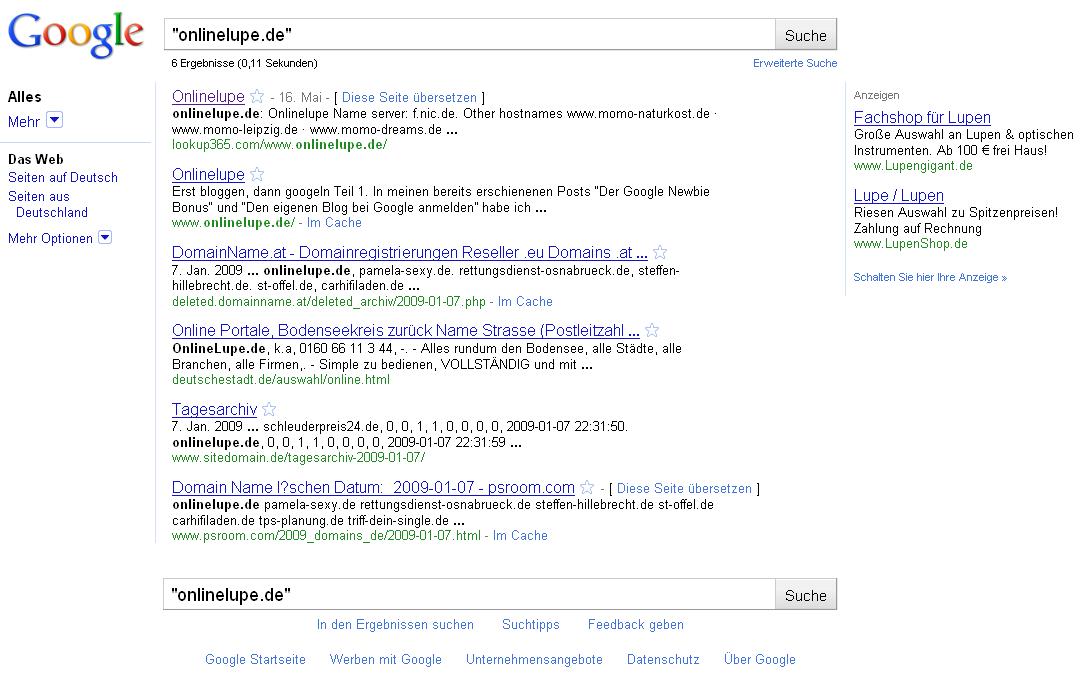This screenshot has width=1085, height=673.
Task: Filter by Seiten auf Deutsch
Action: 63,178
